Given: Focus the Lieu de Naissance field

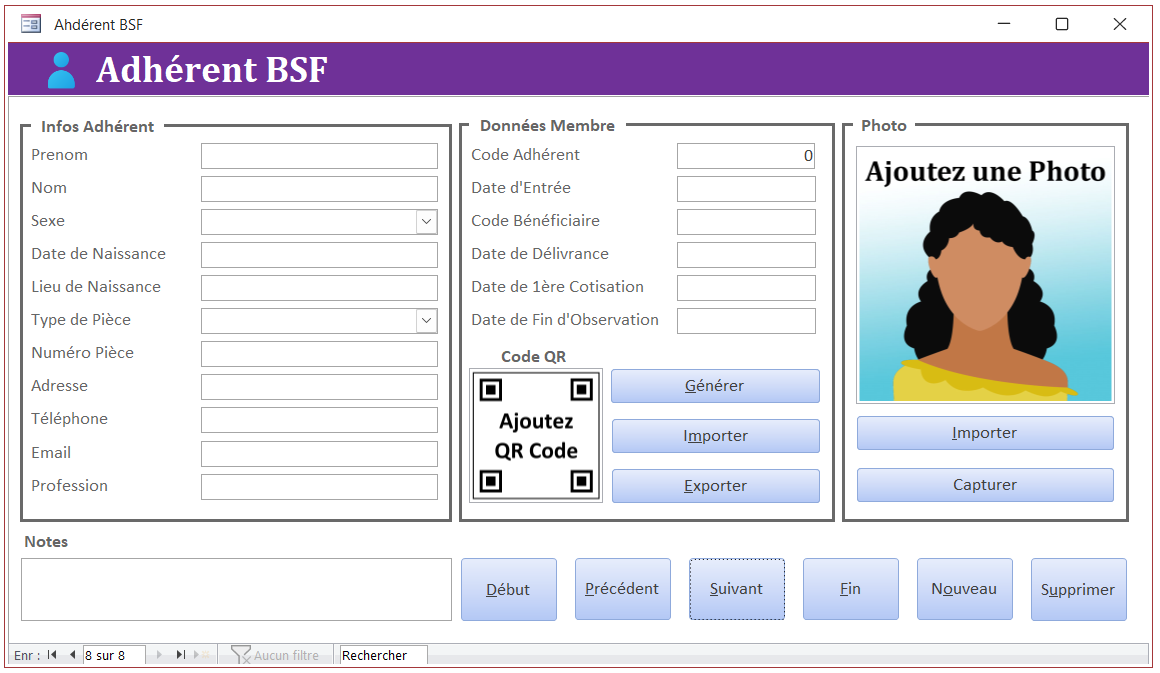Looking at the screenshot, I should click(x=319, y=288).
